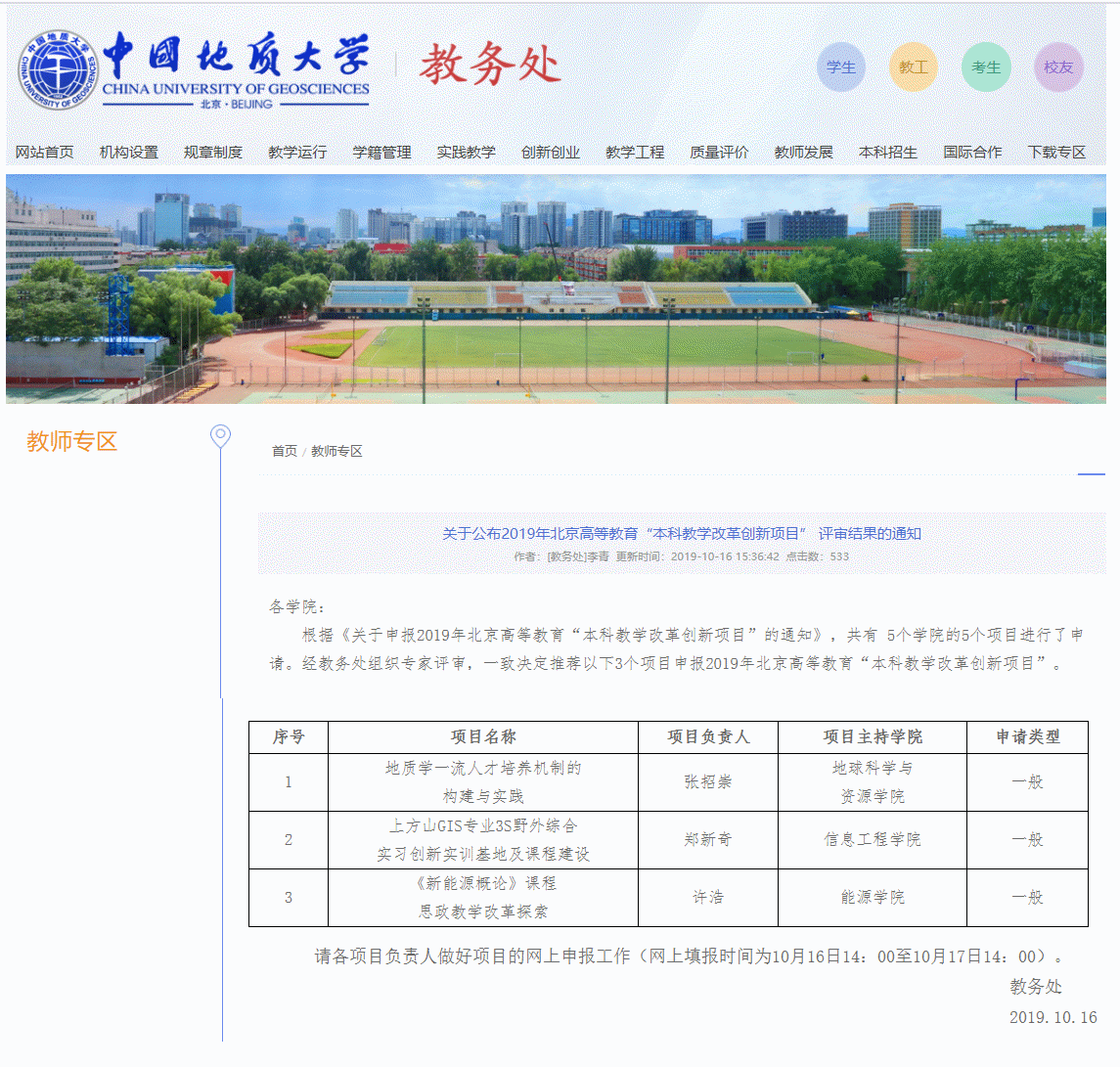Image resolution: width=1120 pixels, height=1067 pixels.
Task: Open the 学籍管理 navigation item
Action: point(381,153)
